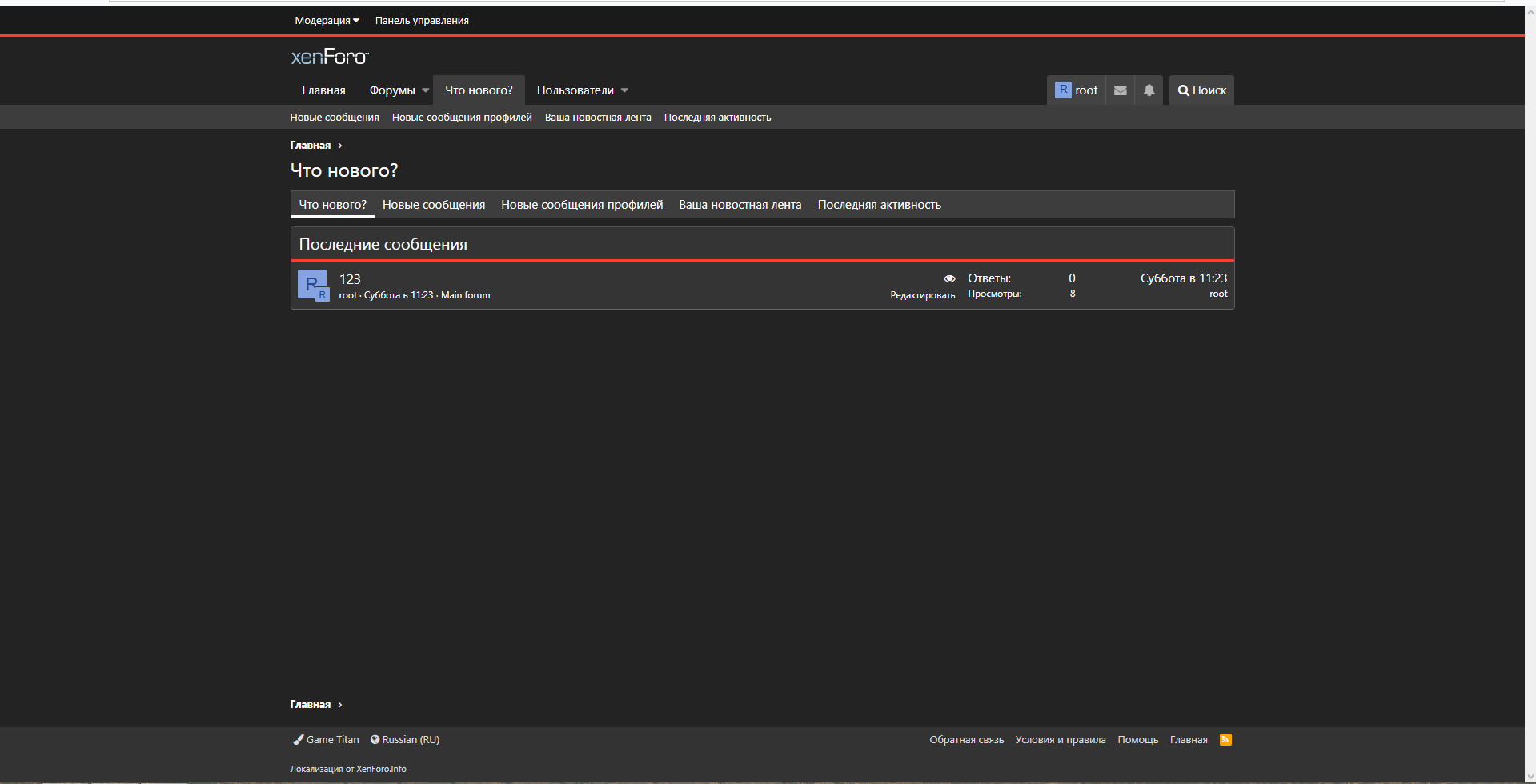The height and width of the screenshot is (784, 1536).
Task: Click the Просмотры count label
Action: (x=995, y=294)
